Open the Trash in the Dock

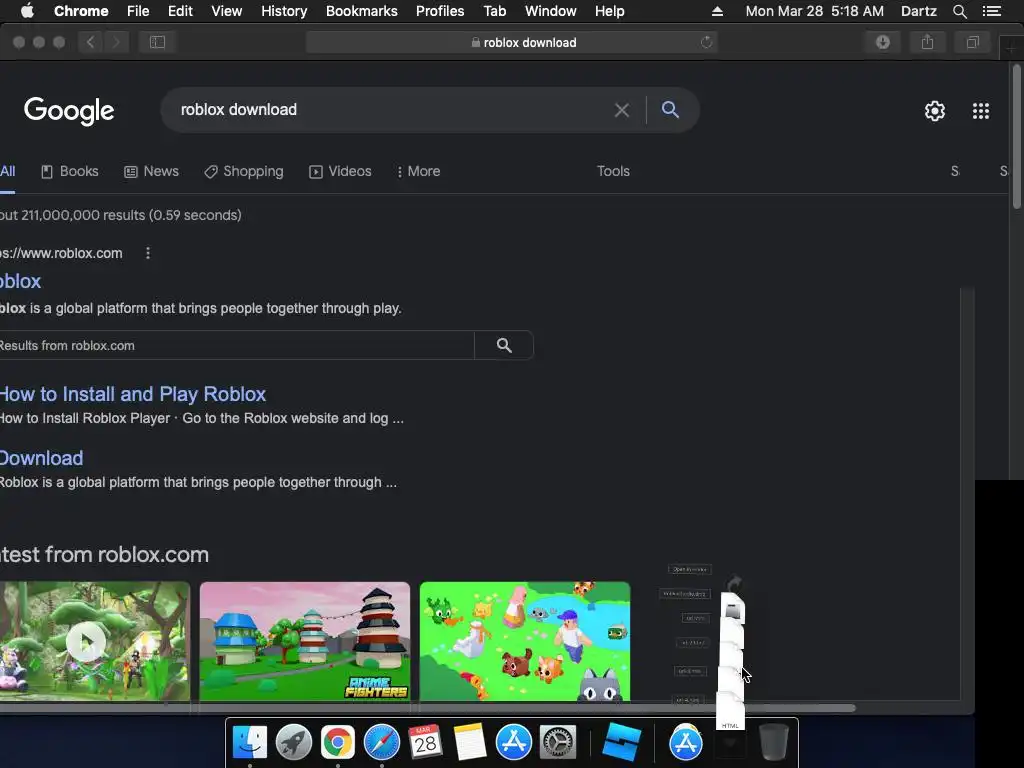tap(774, 743)
